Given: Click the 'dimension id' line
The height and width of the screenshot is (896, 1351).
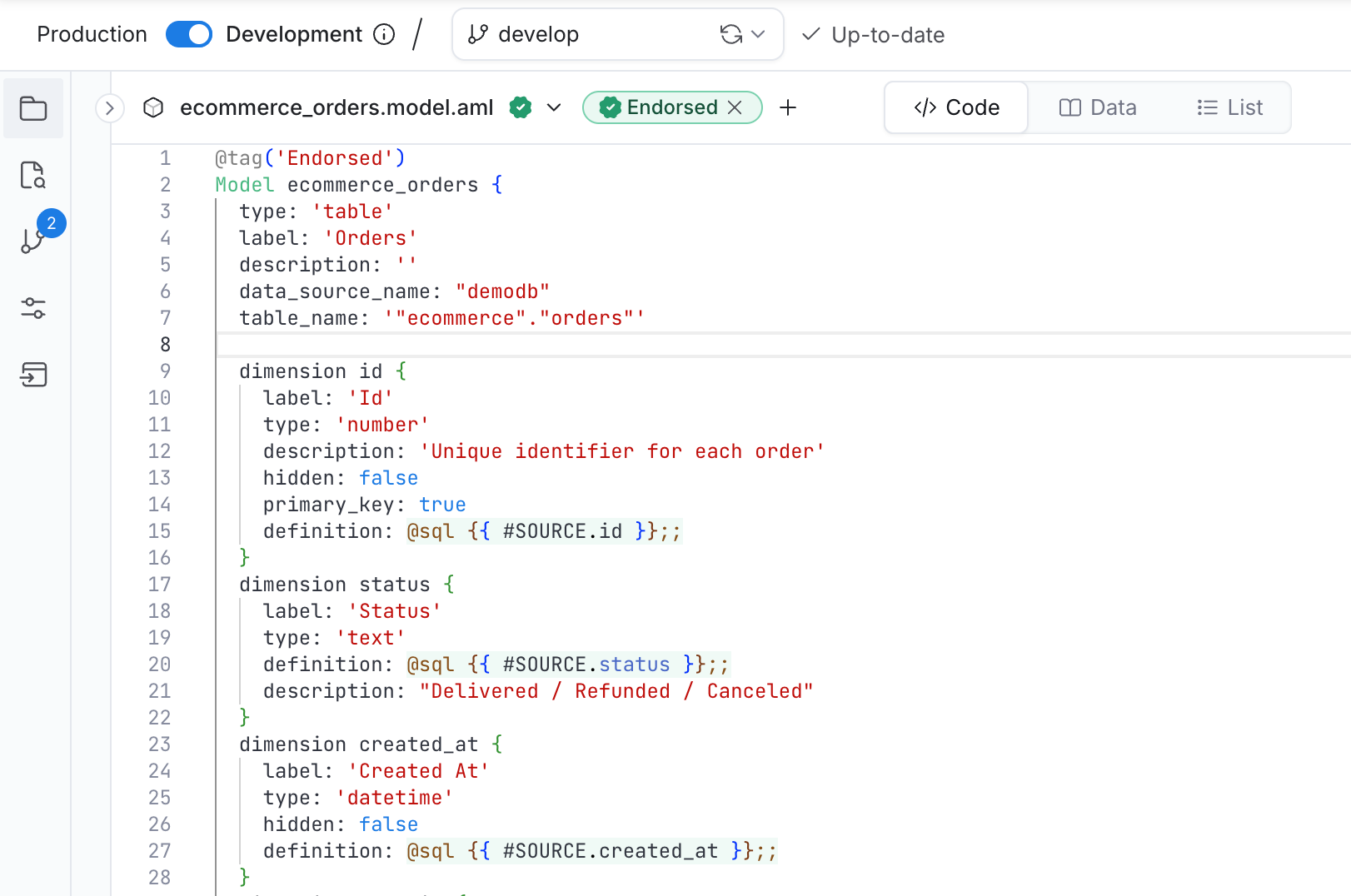Looking at the screenshot, I should coord(323,371).
